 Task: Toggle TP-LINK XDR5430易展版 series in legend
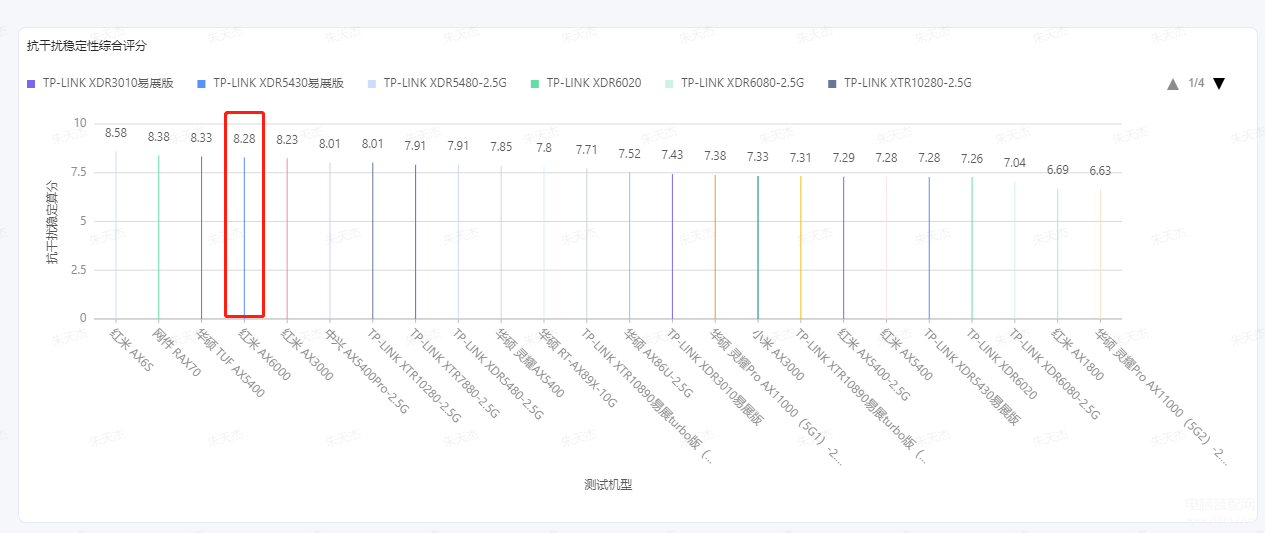(x=271, y=83)
